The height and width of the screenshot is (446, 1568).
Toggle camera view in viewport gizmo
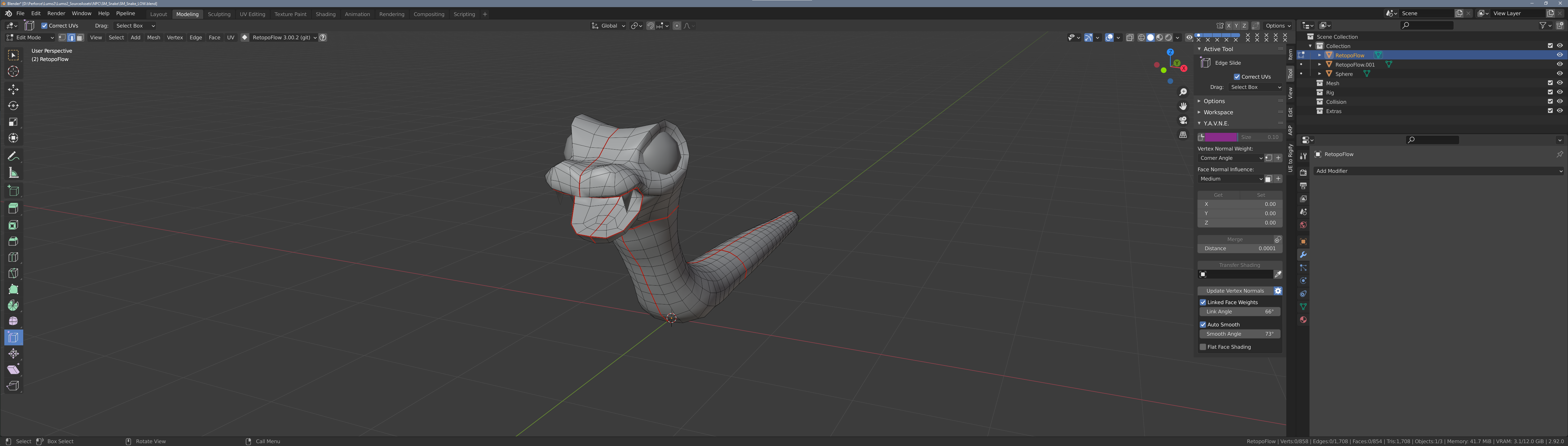point(1183,120)
